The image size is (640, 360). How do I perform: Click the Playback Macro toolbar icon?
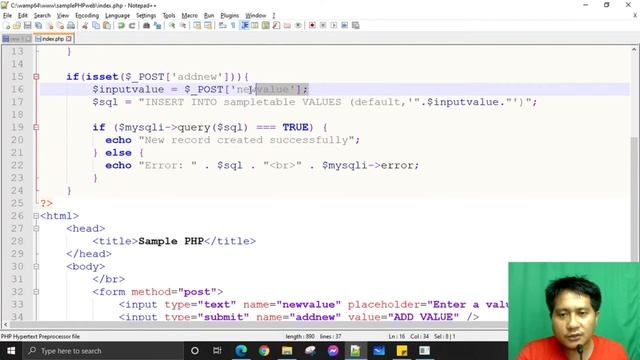coord(334,25)
